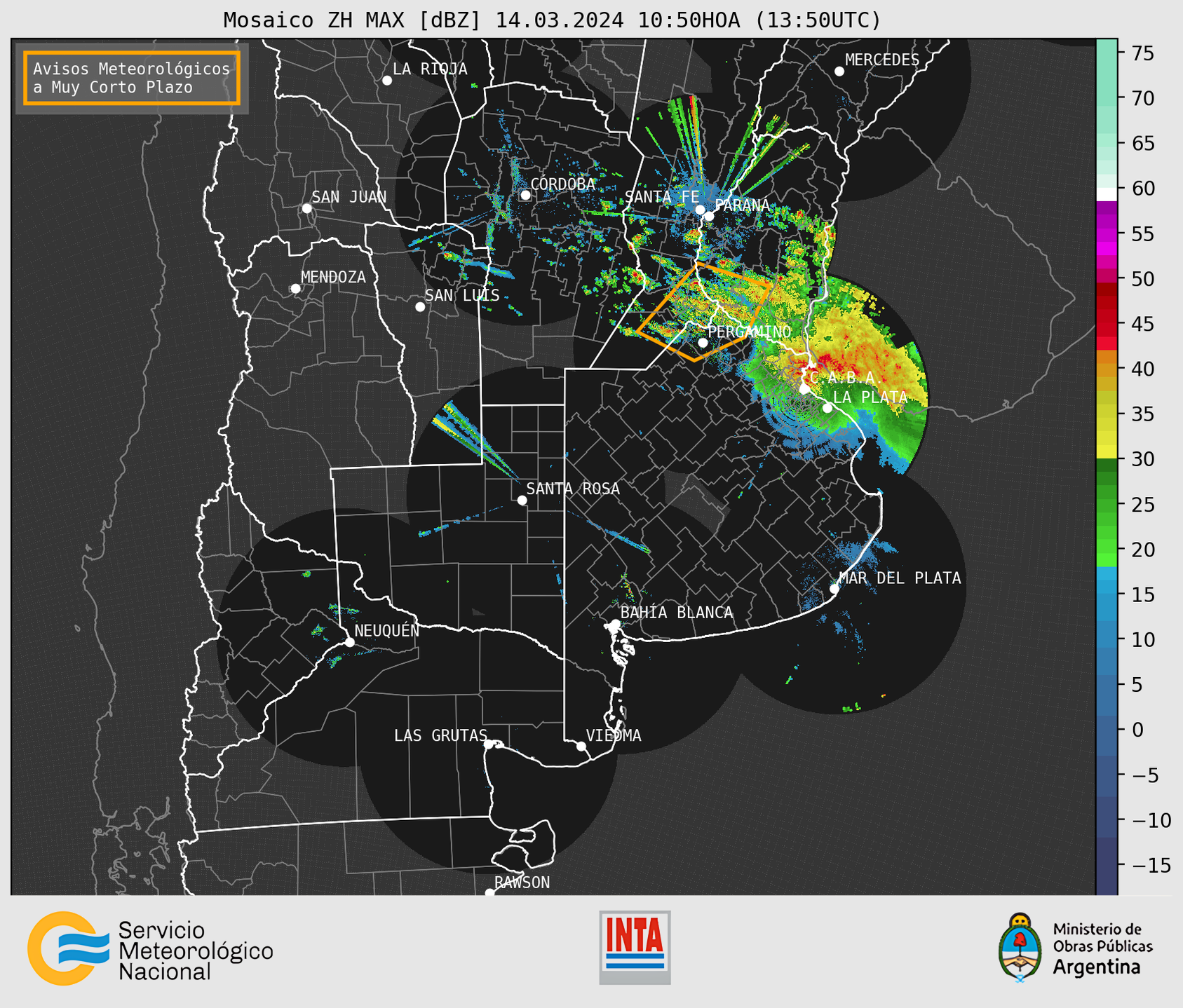Click the −15 value on the color scale
The width and height of the screenshot is (1183, 1008).
[1150, 865]
